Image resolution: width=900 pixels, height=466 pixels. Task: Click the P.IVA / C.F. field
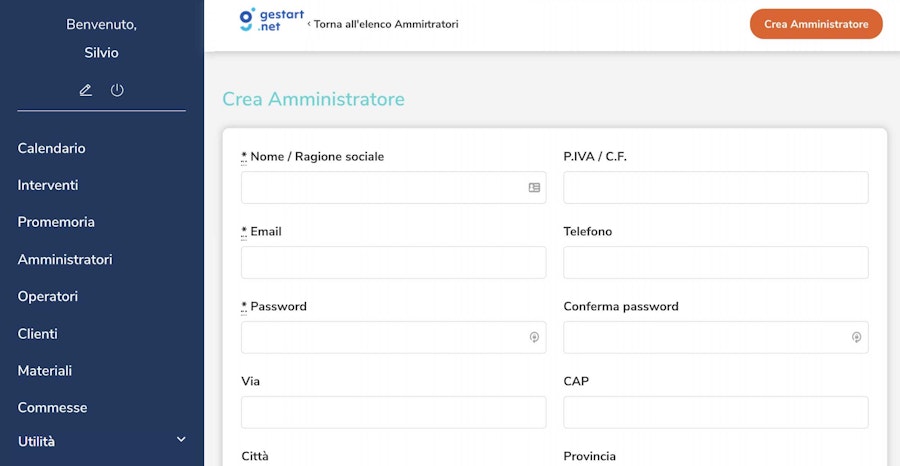[x=715, y=187]
